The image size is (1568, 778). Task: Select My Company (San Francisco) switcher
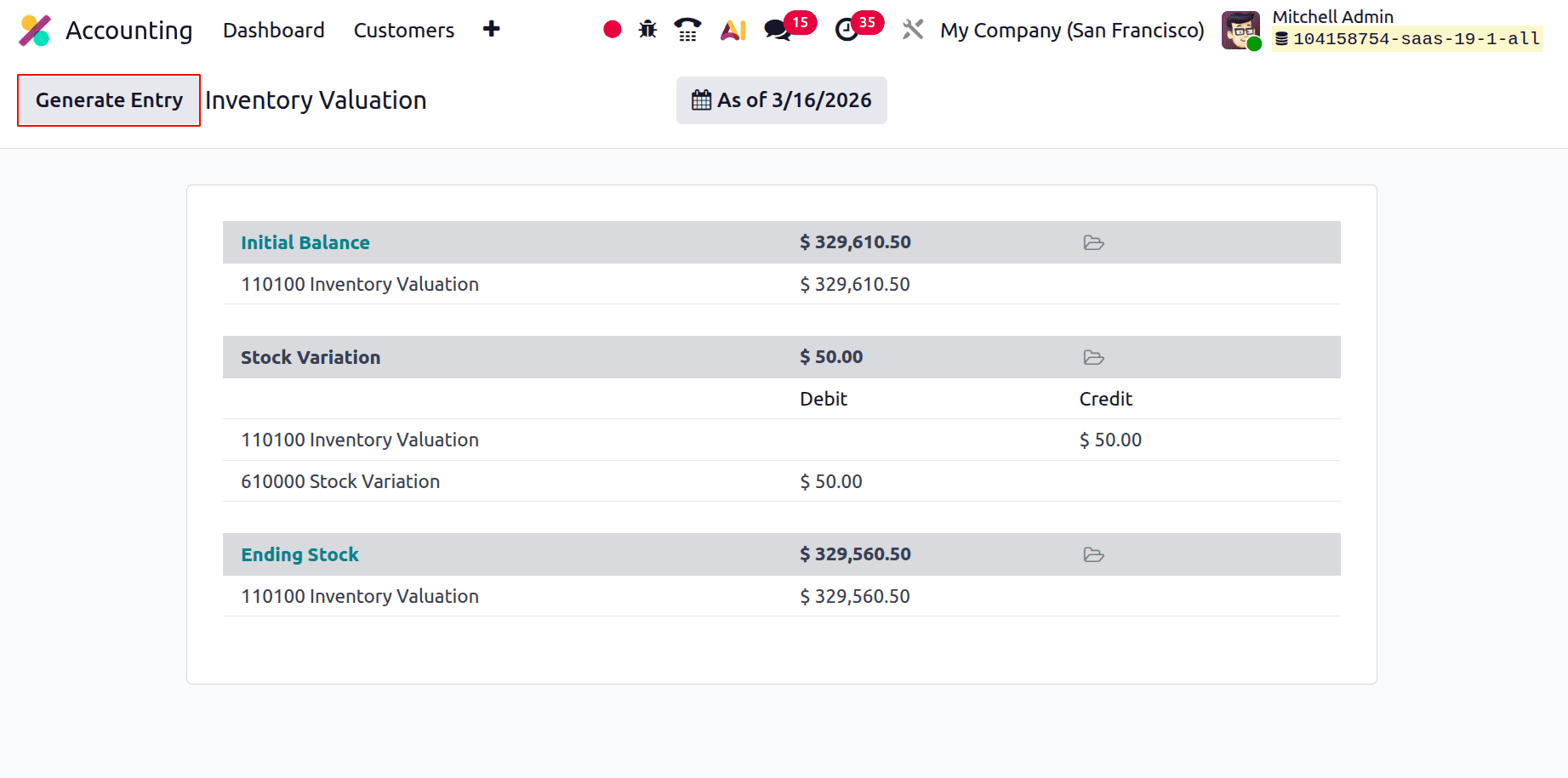coord(1071,30)
